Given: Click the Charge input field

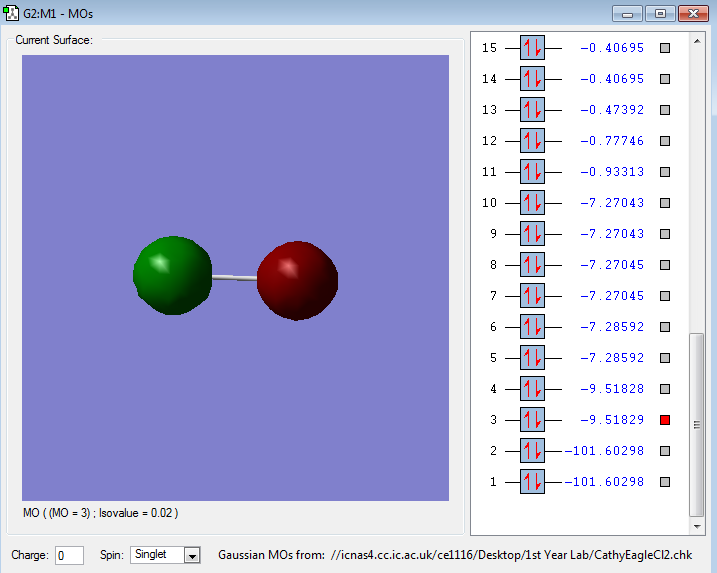Looking at the screenshot, I should tap(70, 555).
